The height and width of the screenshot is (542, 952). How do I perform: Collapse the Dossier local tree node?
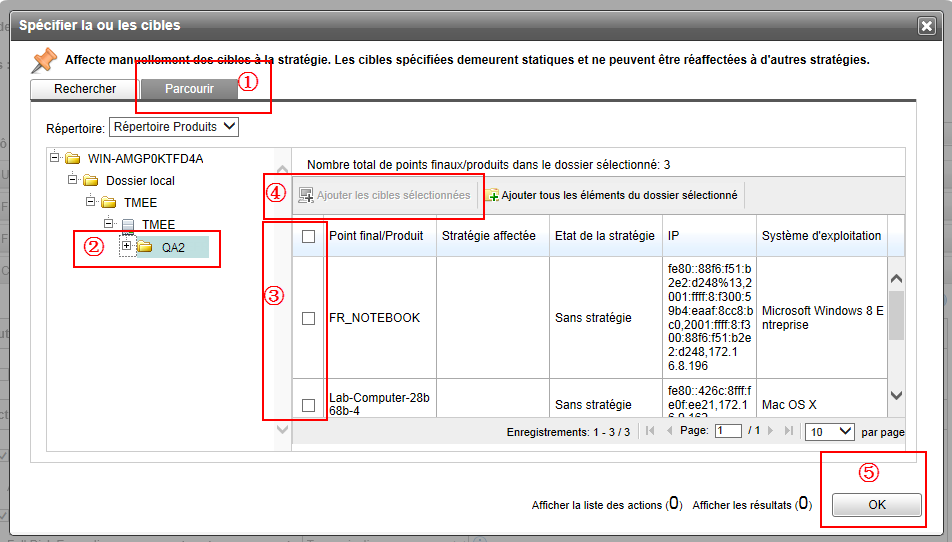[72, 180]
